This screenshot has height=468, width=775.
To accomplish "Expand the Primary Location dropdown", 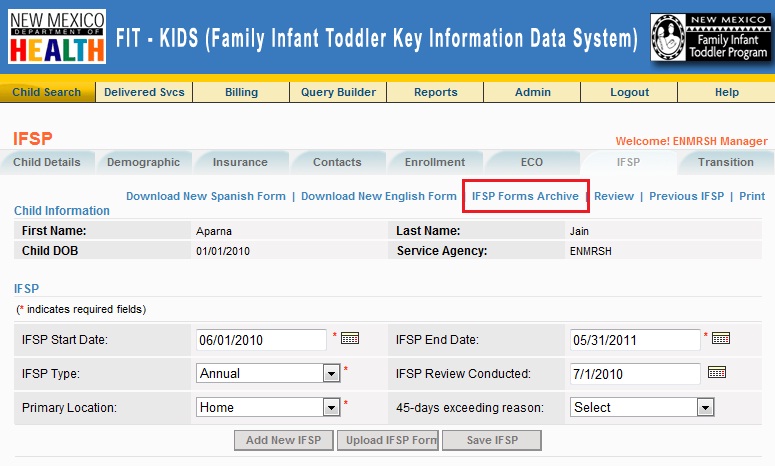I will (x=331, y=407).
